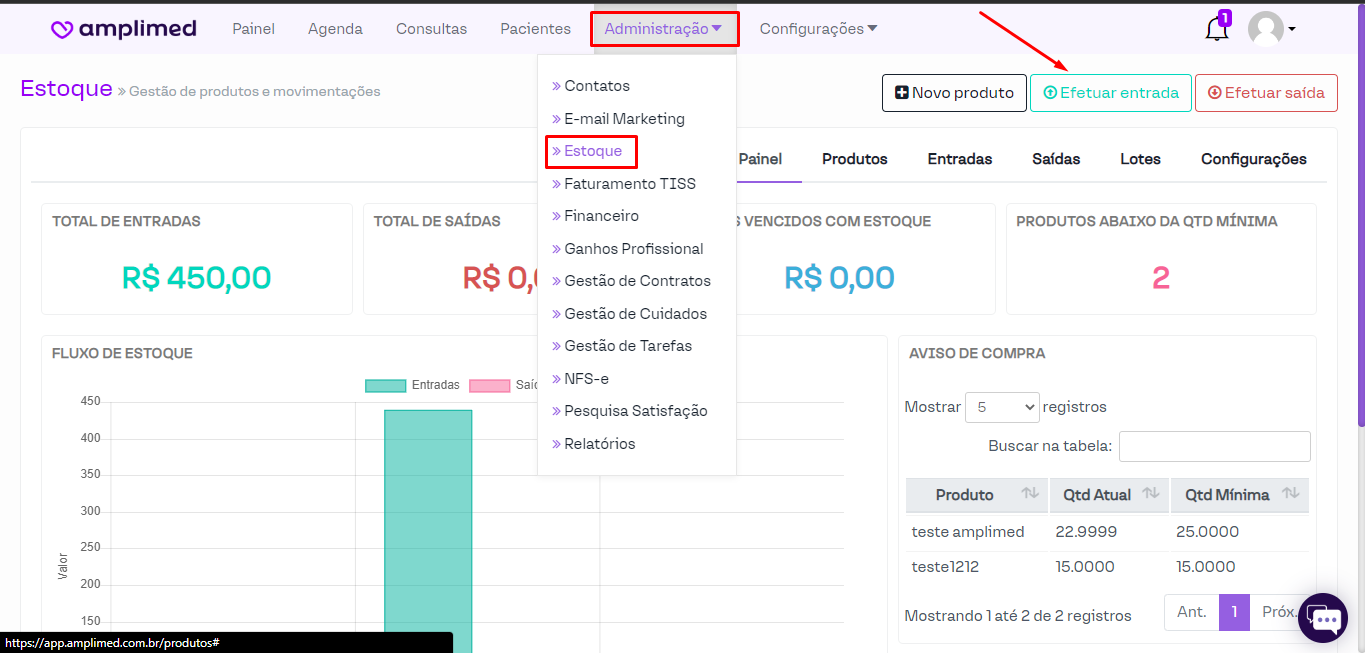Viewport: 1365px width, 653px height.
Task: Open Pacientes in the top navigation
Action: (535, 29)
